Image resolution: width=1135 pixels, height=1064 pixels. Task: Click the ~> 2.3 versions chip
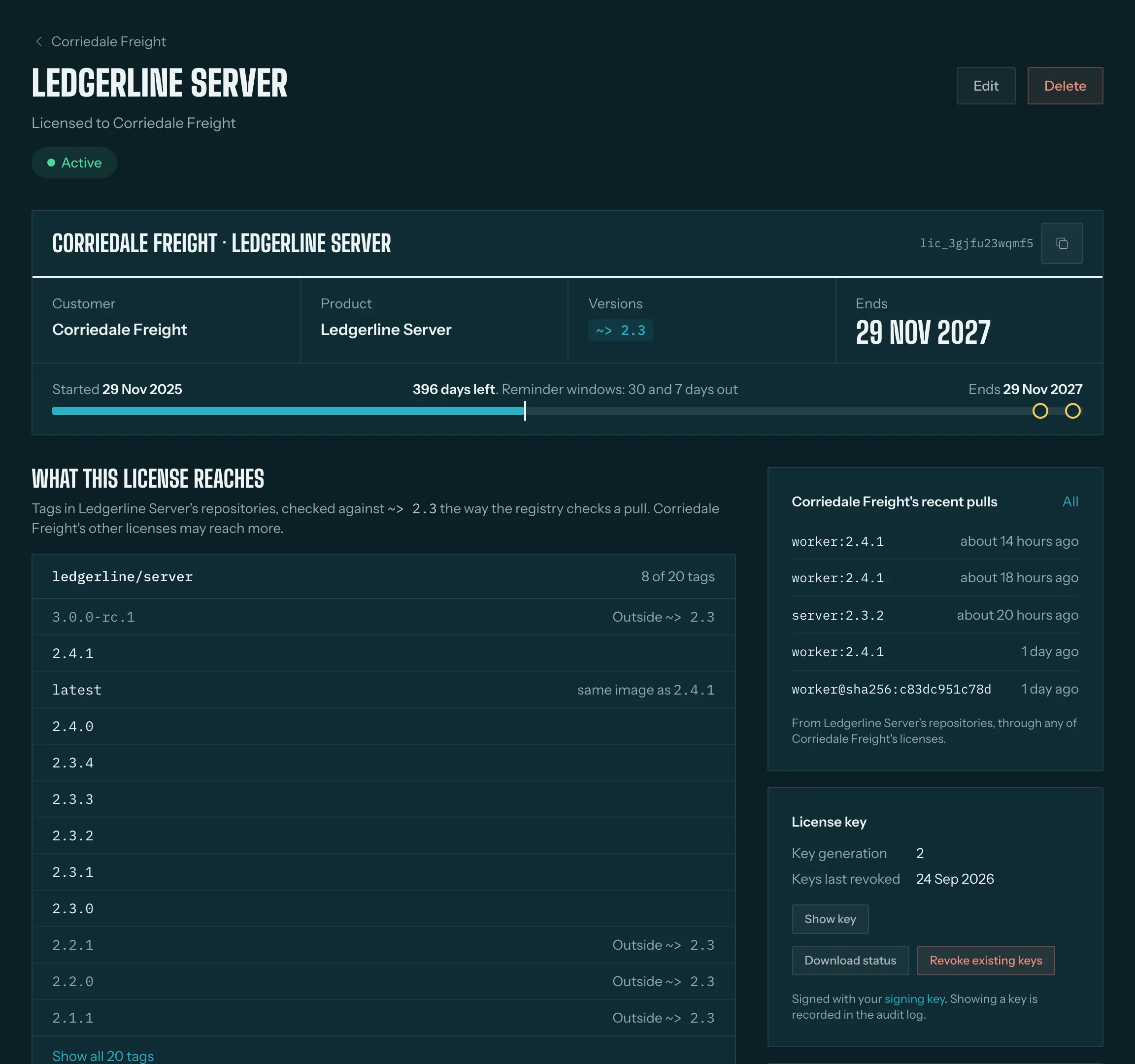621,331
